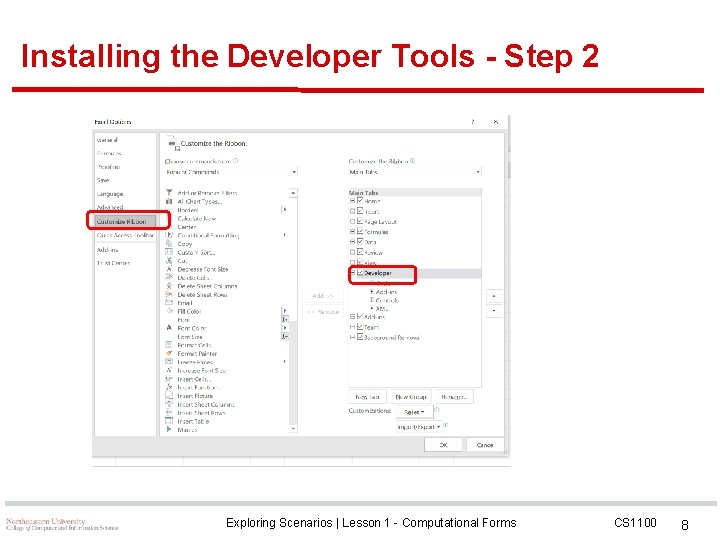Expand the Insert tab tree node
The width and height of the screenshot is (720, 540).
tap(352, 211)
